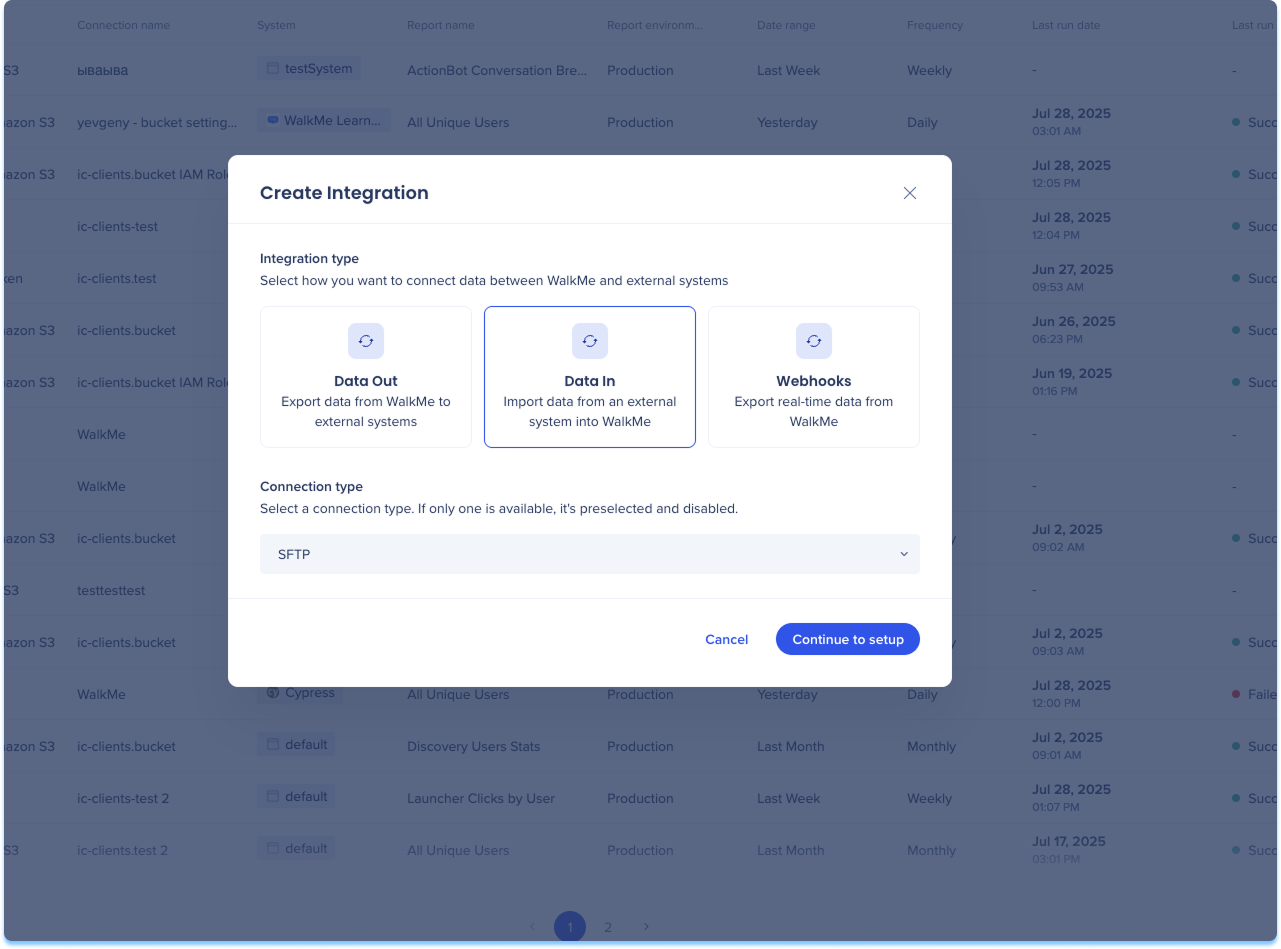Click Continue to setup button
Screen dimensions: 1281x949
point(848,640)
